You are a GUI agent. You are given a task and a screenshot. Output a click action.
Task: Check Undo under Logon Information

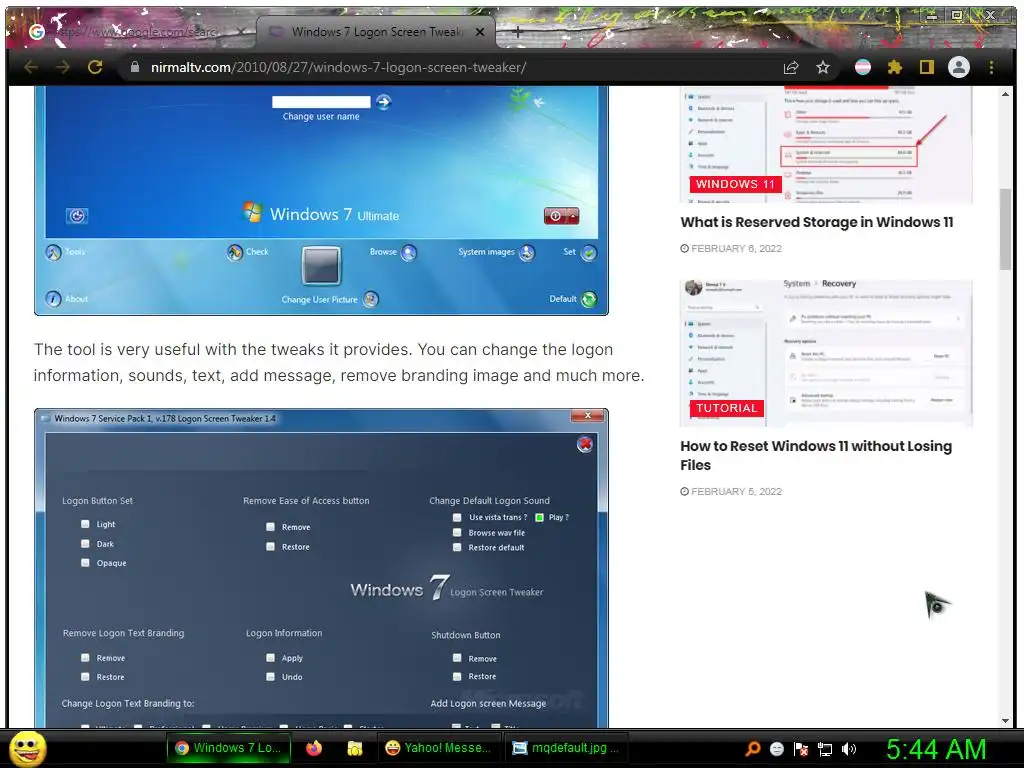270,677
